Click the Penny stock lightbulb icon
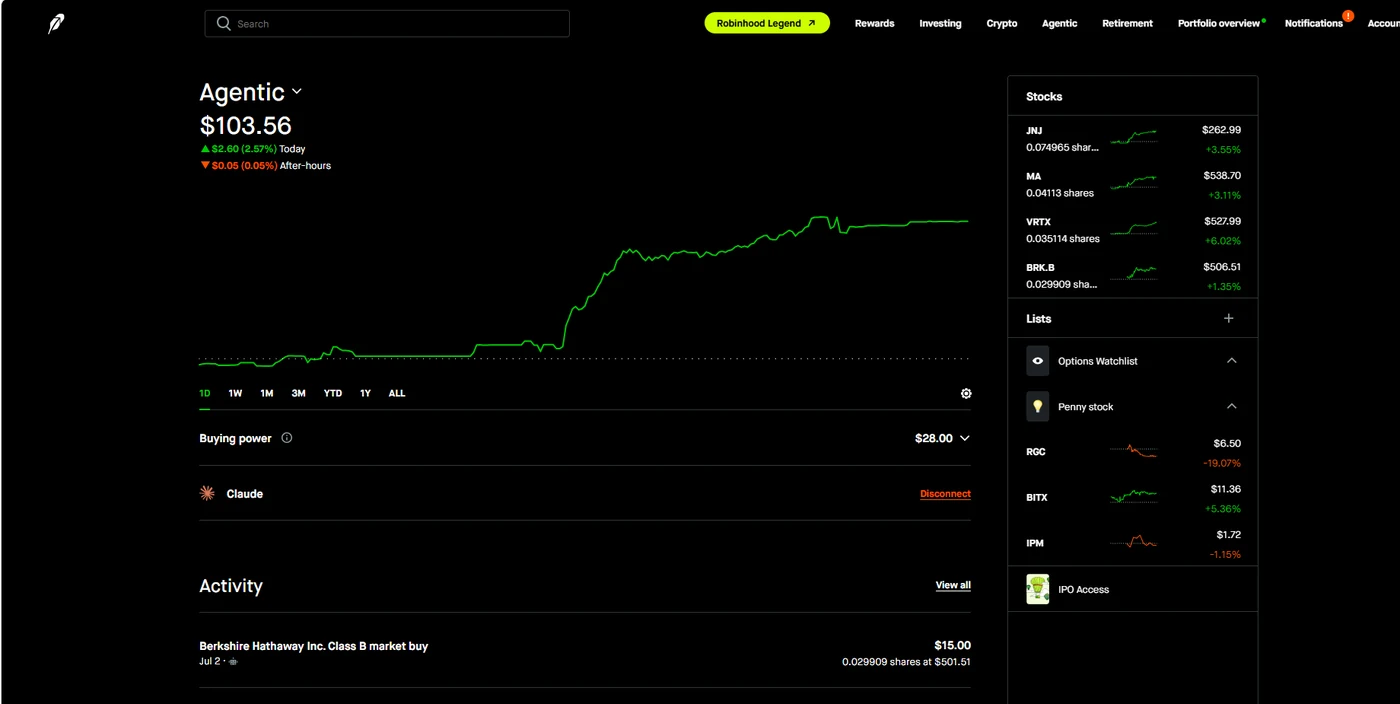1400x704 pixels. click(x=1038, y=406)
